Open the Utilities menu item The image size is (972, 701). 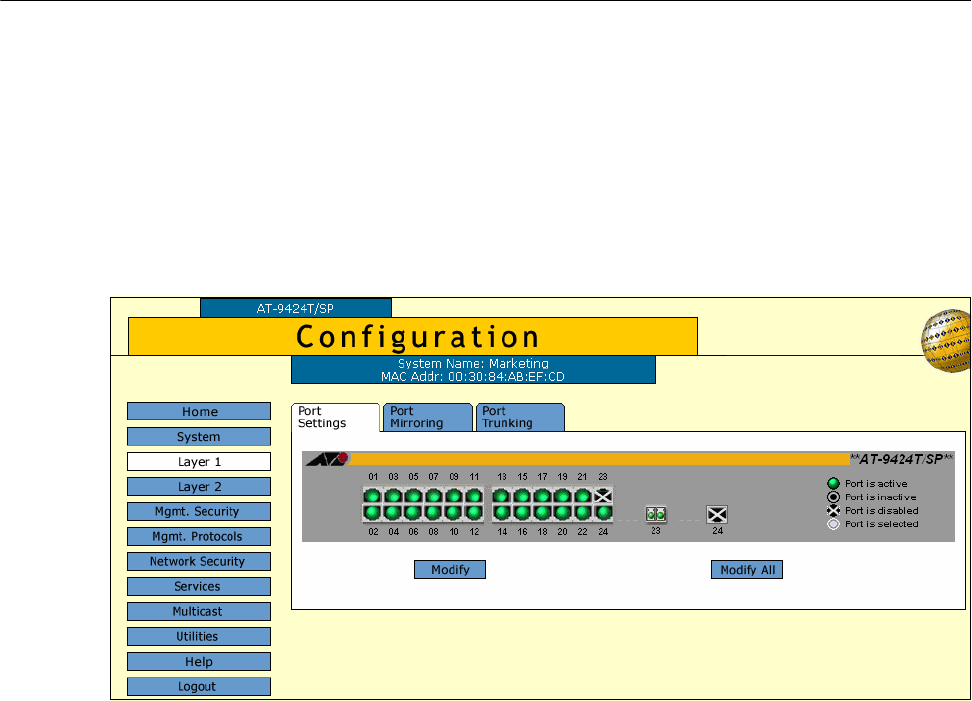tap(199, 637)
